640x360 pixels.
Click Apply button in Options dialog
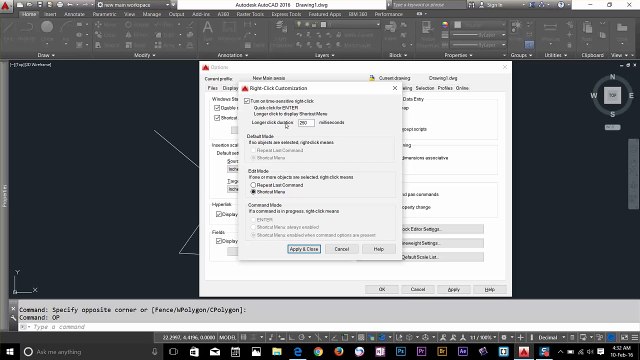[453, 289]
